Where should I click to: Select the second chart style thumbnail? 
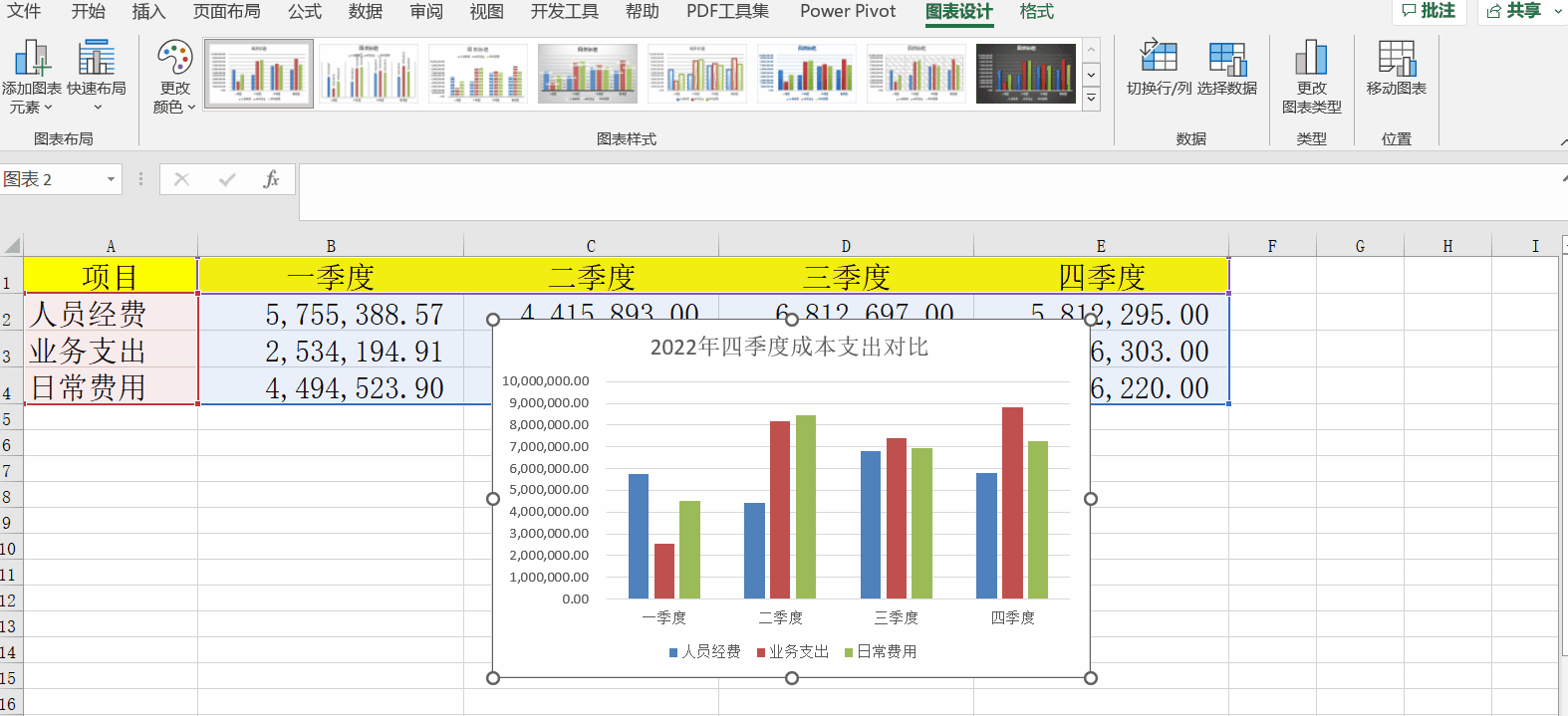[x=369, y=74]
